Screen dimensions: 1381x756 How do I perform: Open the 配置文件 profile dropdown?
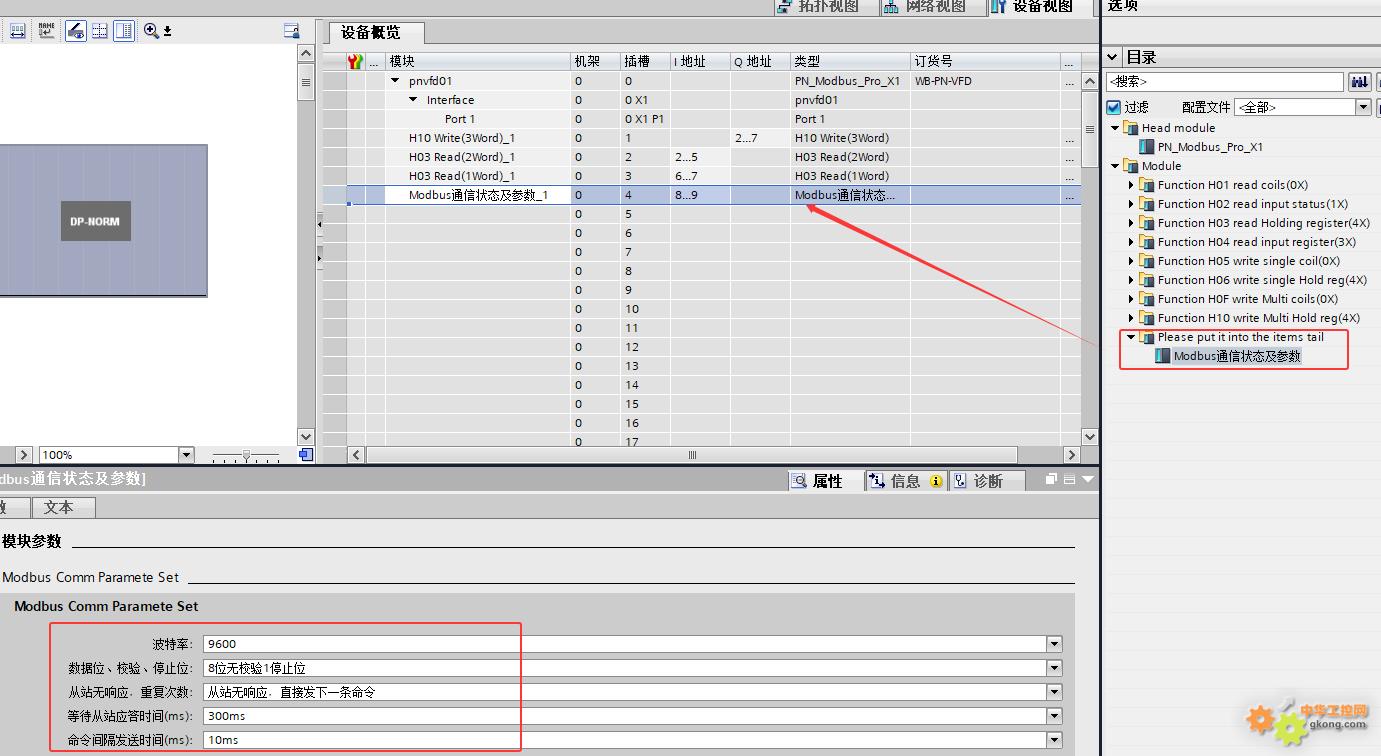pyautogui.click(x=1362, y=107)
